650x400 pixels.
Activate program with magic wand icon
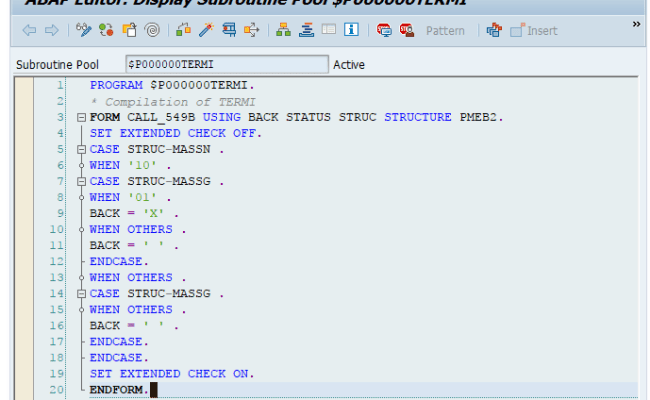(x=206, y=30)
